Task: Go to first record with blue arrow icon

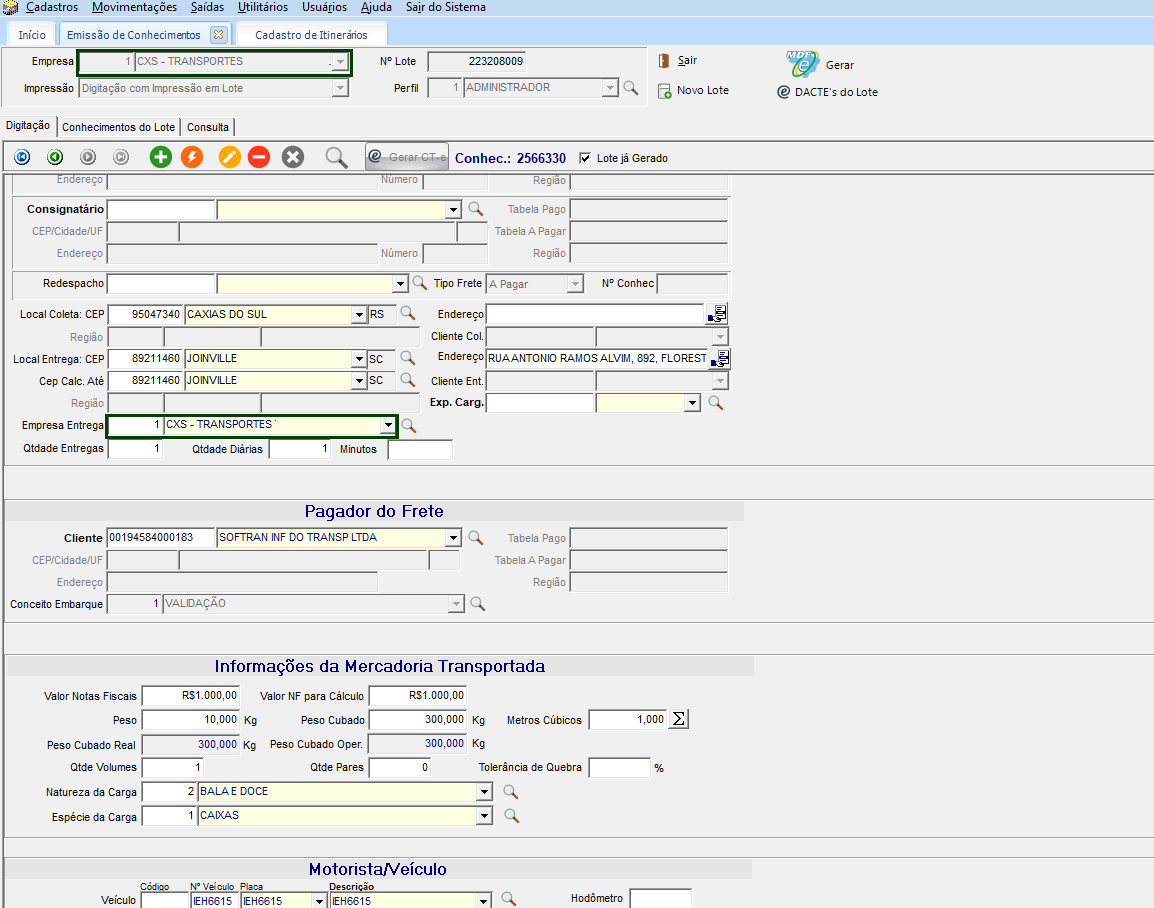Action: click(23, 157)
